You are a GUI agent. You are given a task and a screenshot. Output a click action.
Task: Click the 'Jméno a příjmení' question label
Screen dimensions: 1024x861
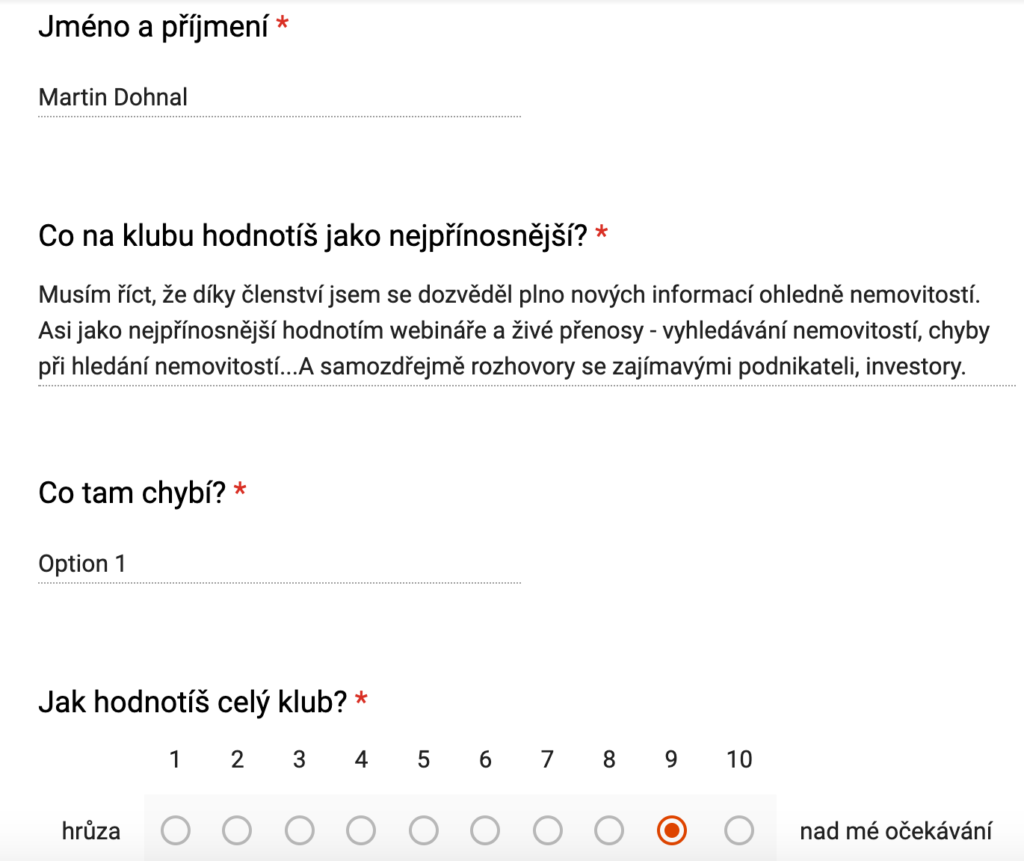click(153, 27)
